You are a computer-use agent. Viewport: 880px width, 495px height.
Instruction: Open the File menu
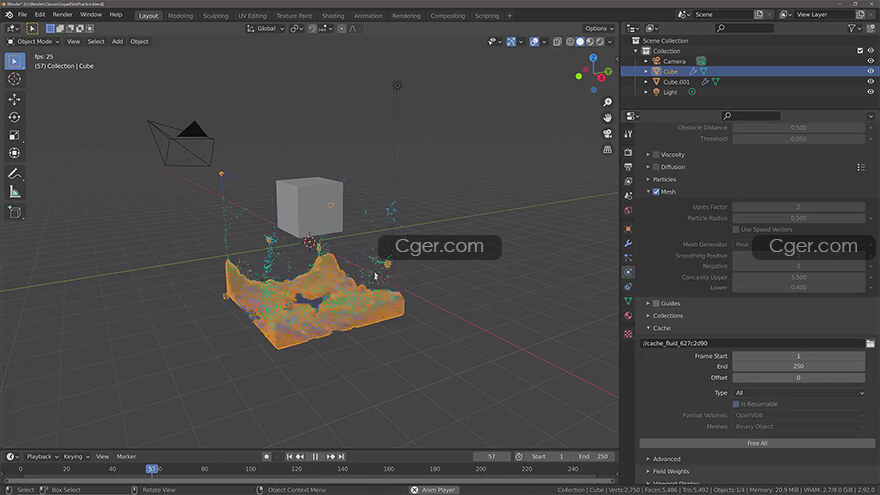point(22,15)
